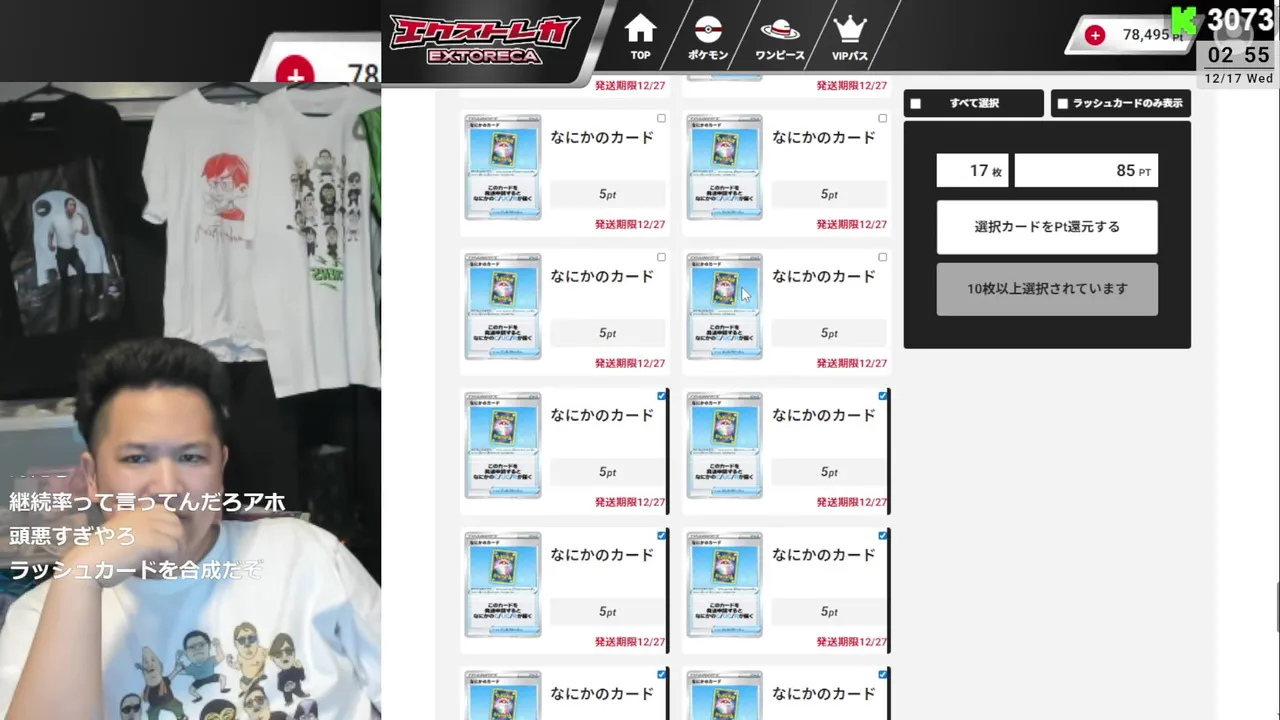The image size is (1280, 720).
Task: Click the red plus icon beside 78,495 pt
Action: tap(1095, 35)
